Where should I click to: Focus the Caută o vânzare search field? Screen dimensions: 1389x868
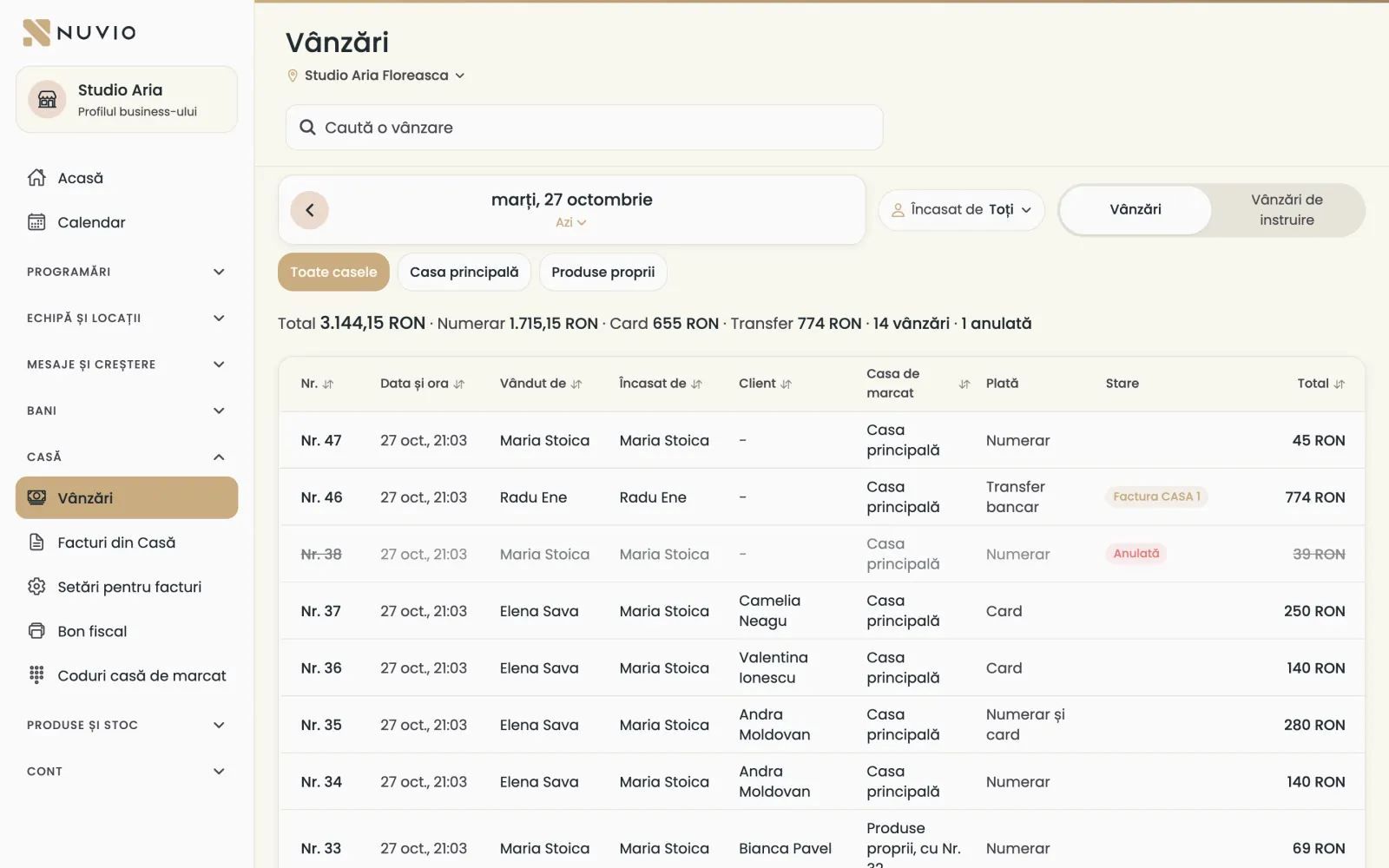(x=584, y=128)
